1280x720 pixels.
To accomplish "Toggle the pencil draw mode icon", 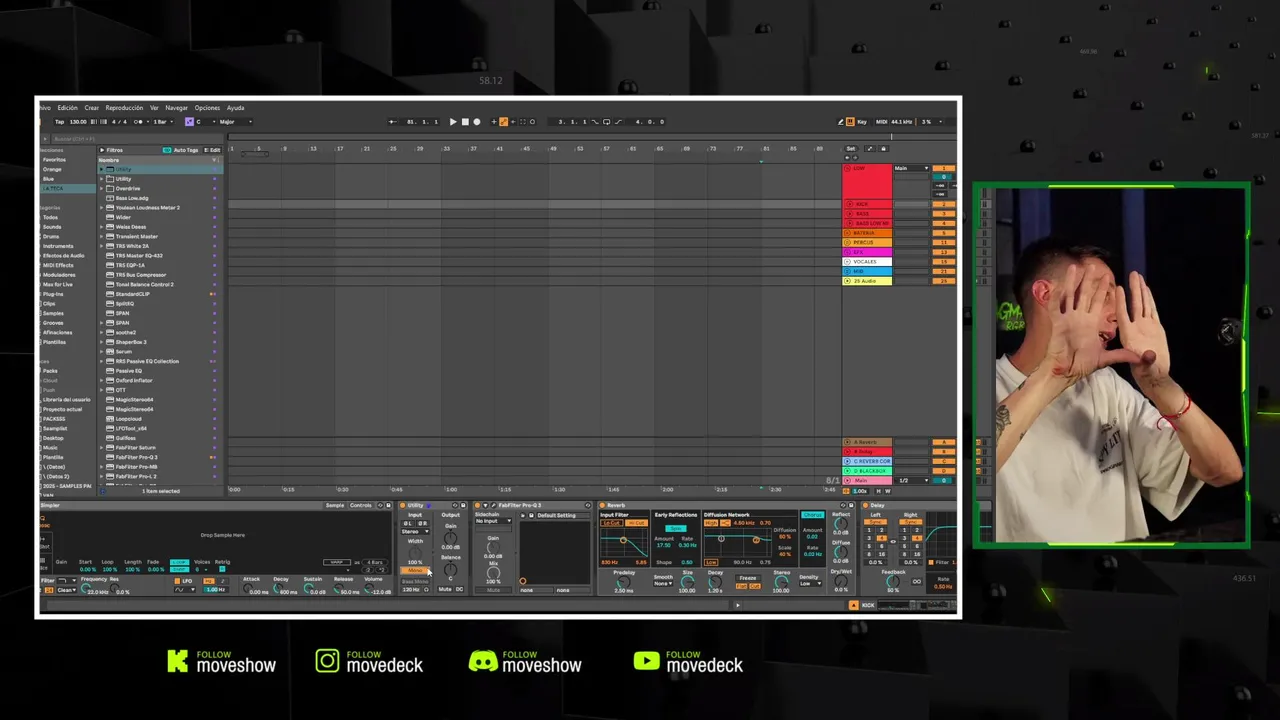I will [841, 122].
